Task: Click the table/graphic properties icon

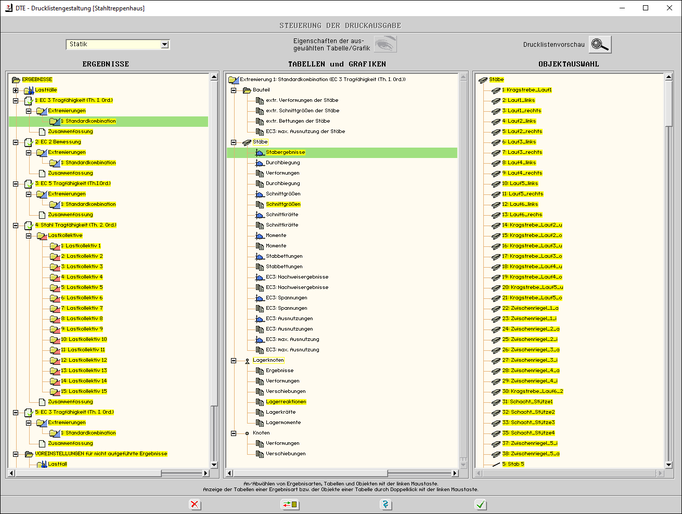Action: click(385, 44)
